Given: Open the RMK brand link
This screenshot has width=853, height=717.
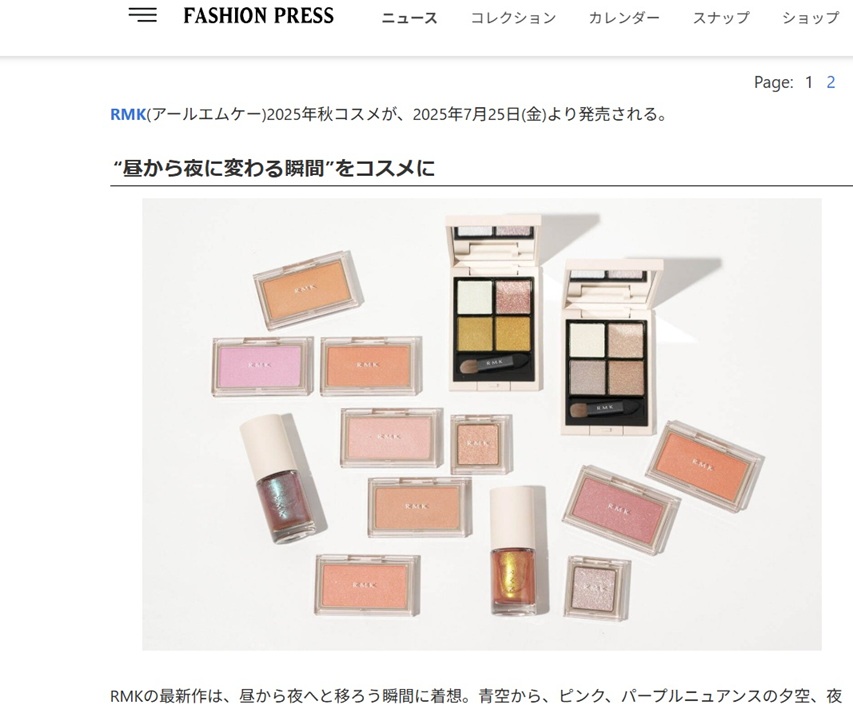Looking at the screenshot, I should [128, 114].
